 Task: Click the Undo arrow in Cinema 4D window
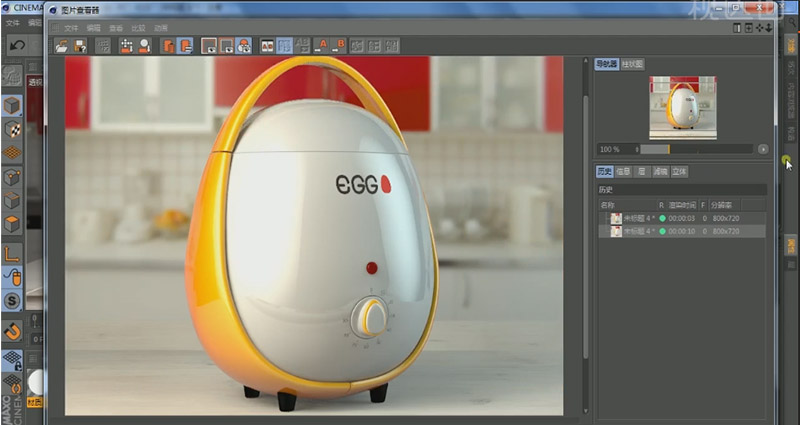pos(17,46)
